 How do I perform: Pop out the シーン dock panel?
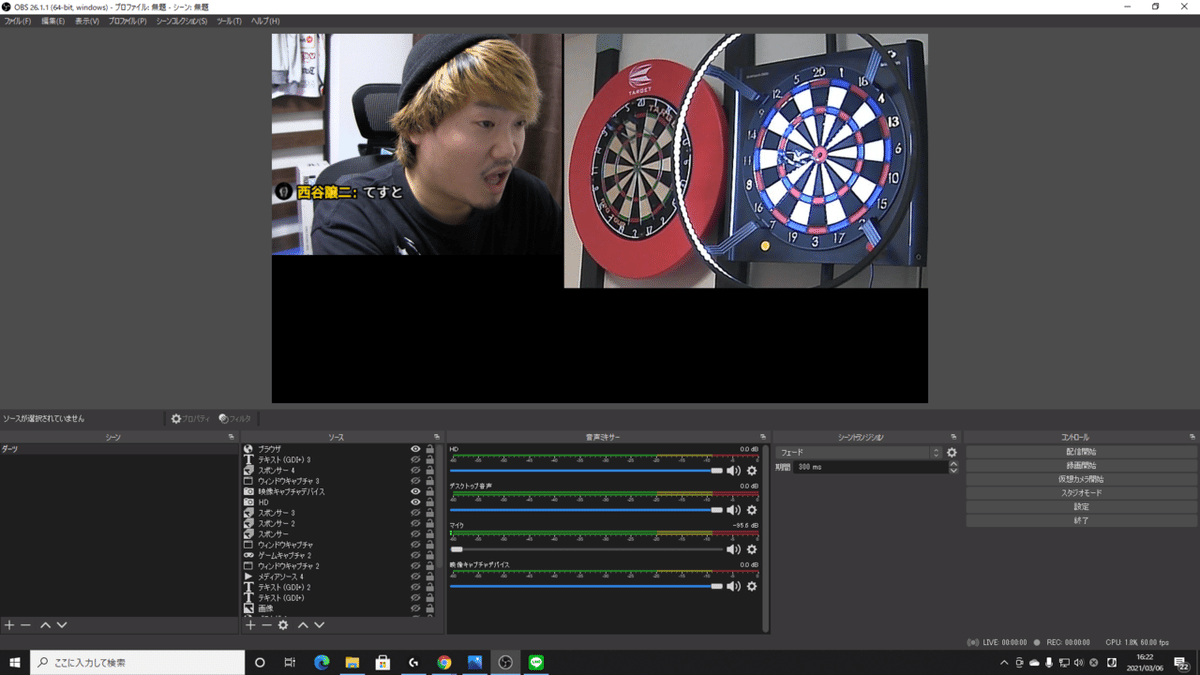231,437
